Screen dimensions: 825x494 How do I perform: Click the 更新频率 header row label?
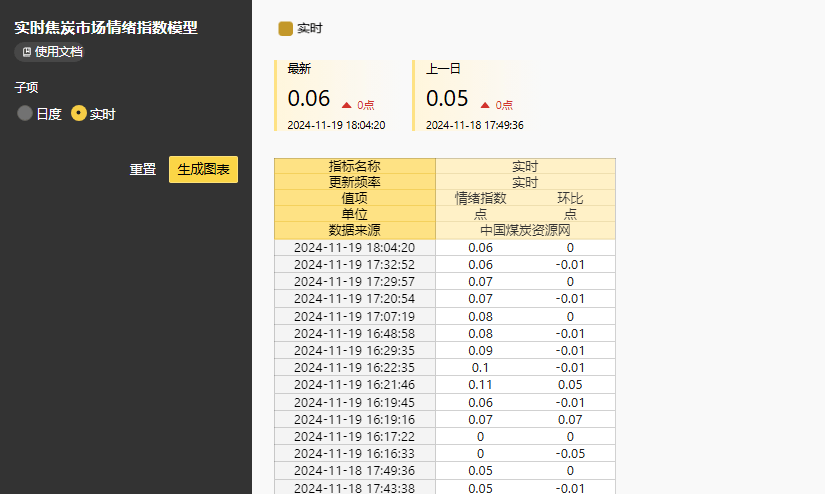(354, 182)
